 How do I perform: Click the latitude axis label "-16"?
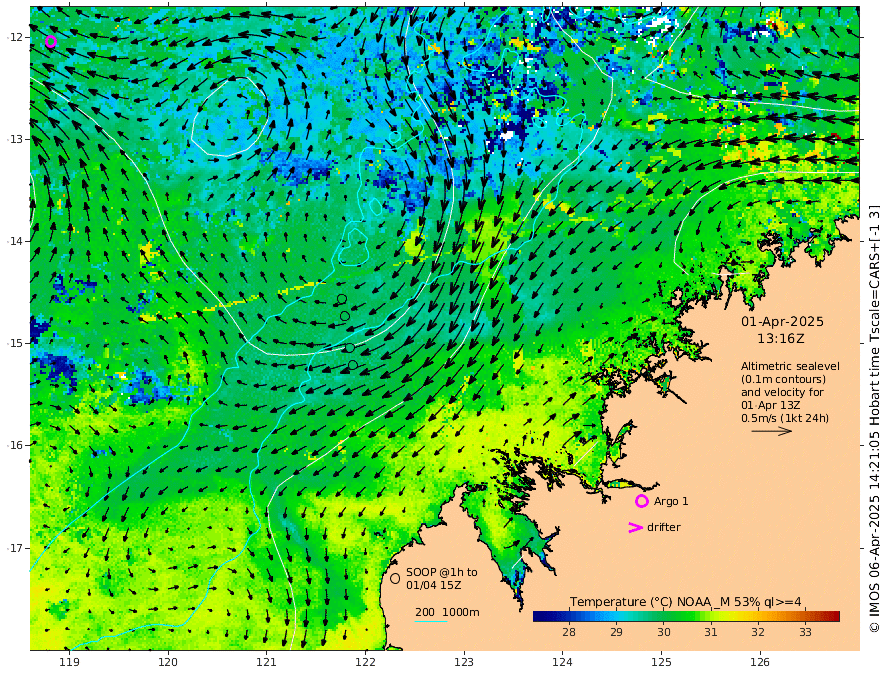click(x=15, y=445)
